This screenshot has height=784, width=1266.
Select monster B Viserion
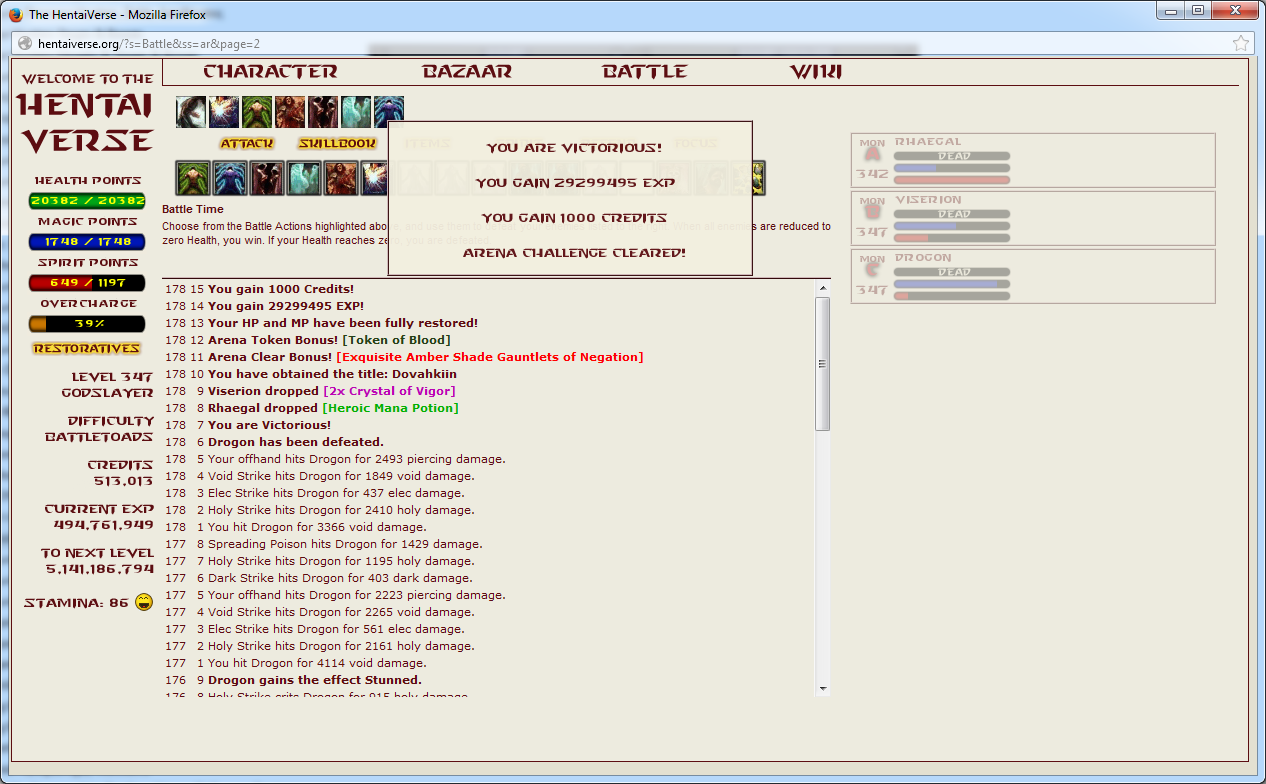pos(1033,218)
